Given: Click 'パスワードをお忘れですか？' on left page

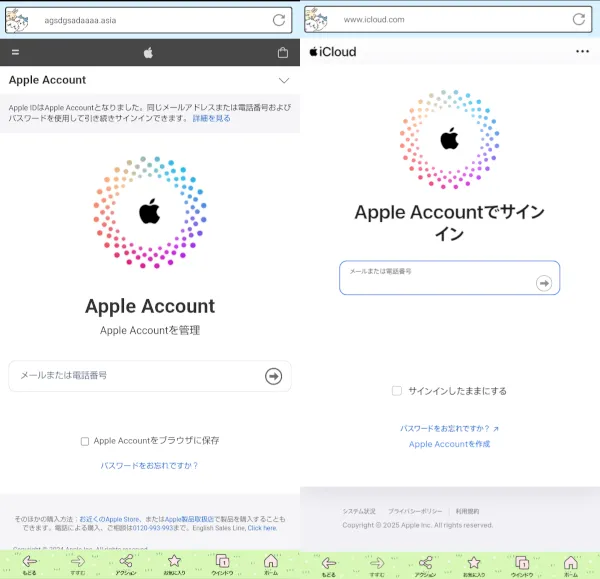Looking at the screenshot, I should [149, 466].
